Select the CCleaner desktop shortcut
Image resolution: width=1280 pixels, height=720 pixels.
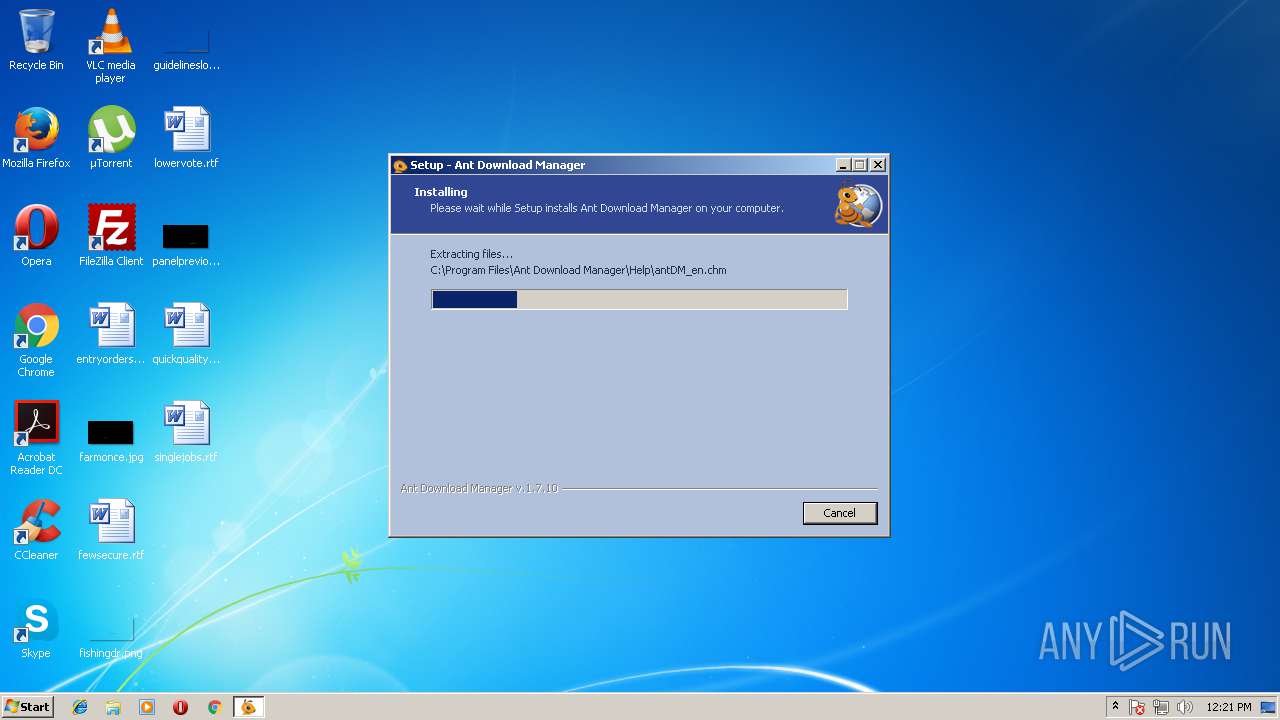coord(36,530)
